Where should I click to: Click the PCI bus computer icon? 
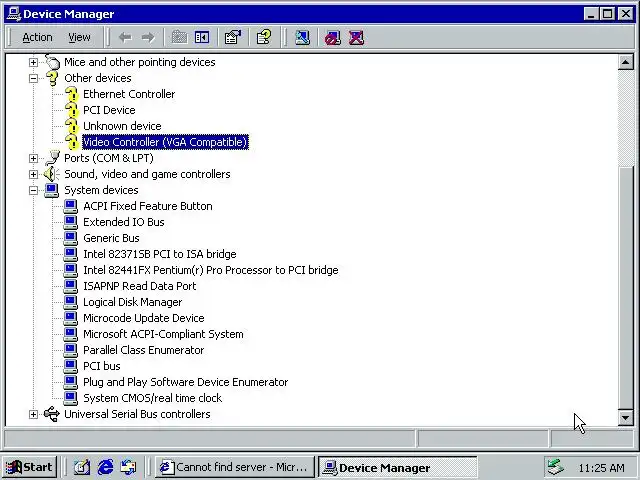click(71, 366)
